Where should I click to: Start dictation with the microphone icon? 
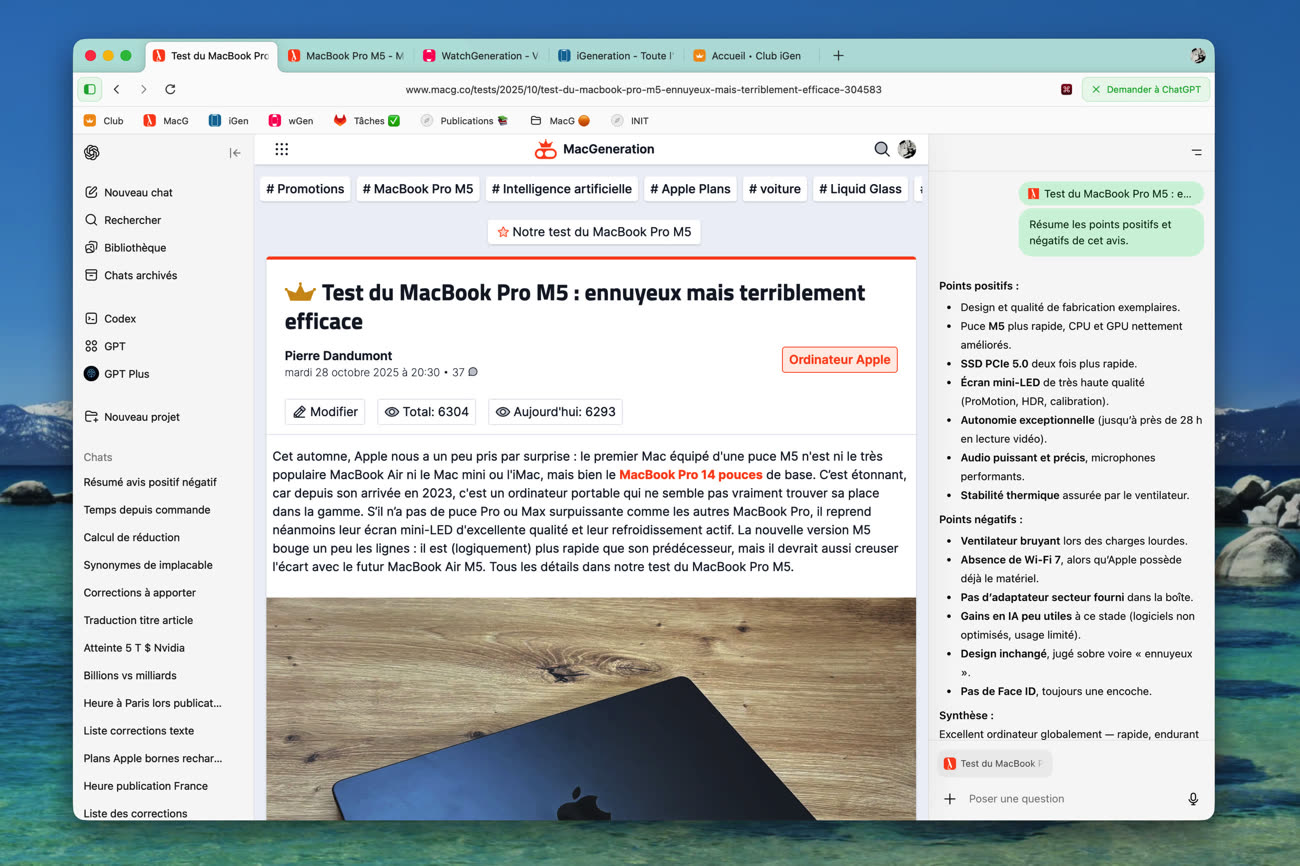1193,799
